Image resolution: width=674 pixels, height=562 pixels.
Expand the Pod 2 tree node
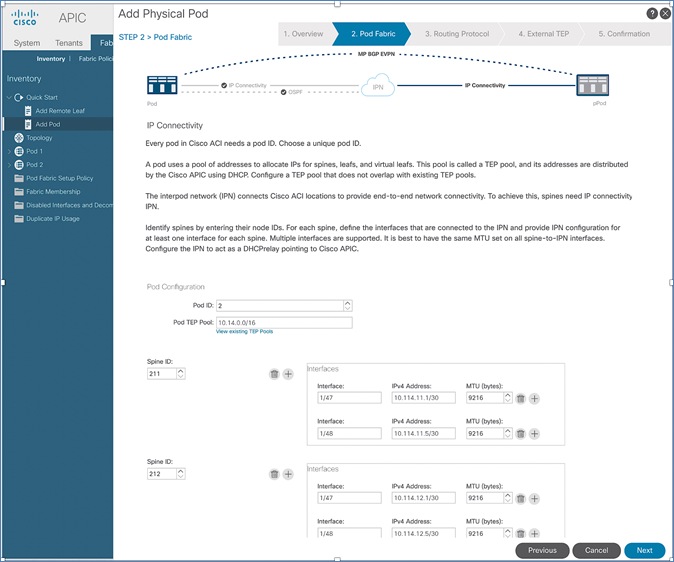[9, 165]
